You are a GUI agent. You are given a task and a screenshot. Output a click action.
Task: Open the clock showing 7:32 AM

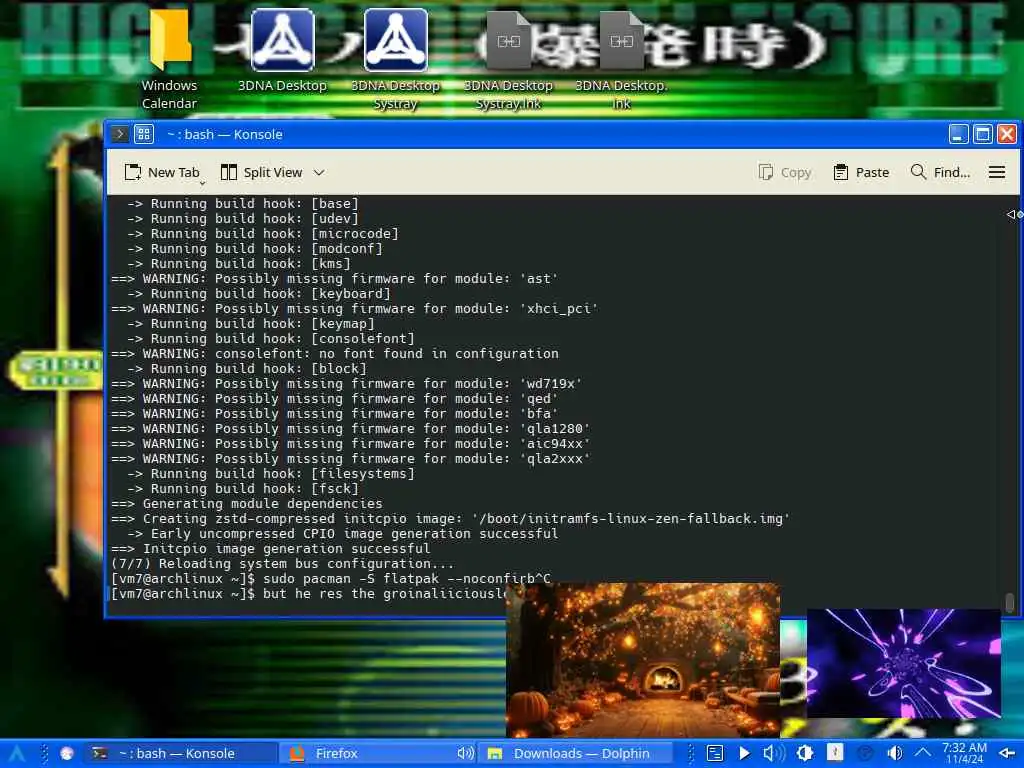point(964,753)
